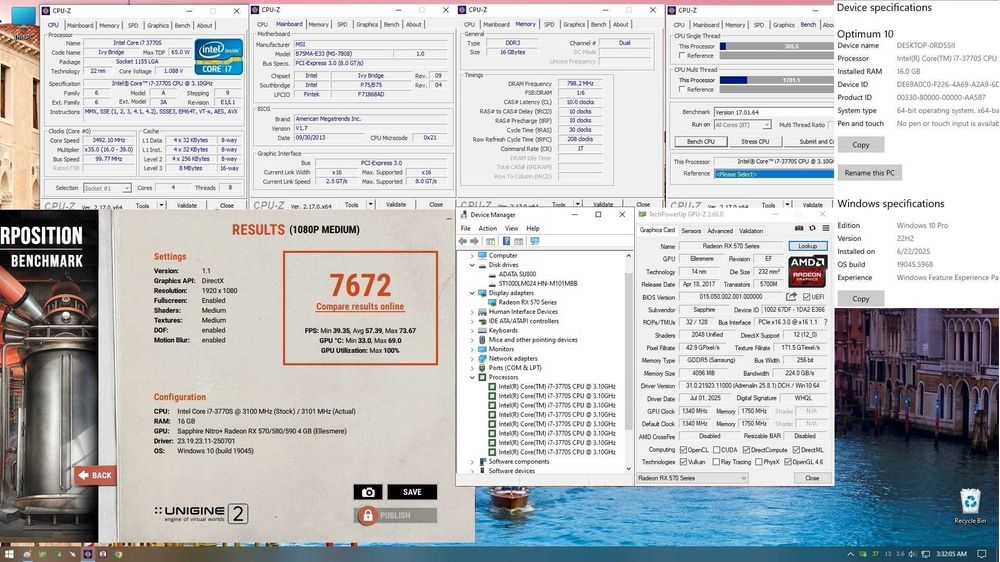Open the Selection Socket #1 dropdown in CPU-Z
Viewport: 1000px width, 562px height.
point(107,188)
